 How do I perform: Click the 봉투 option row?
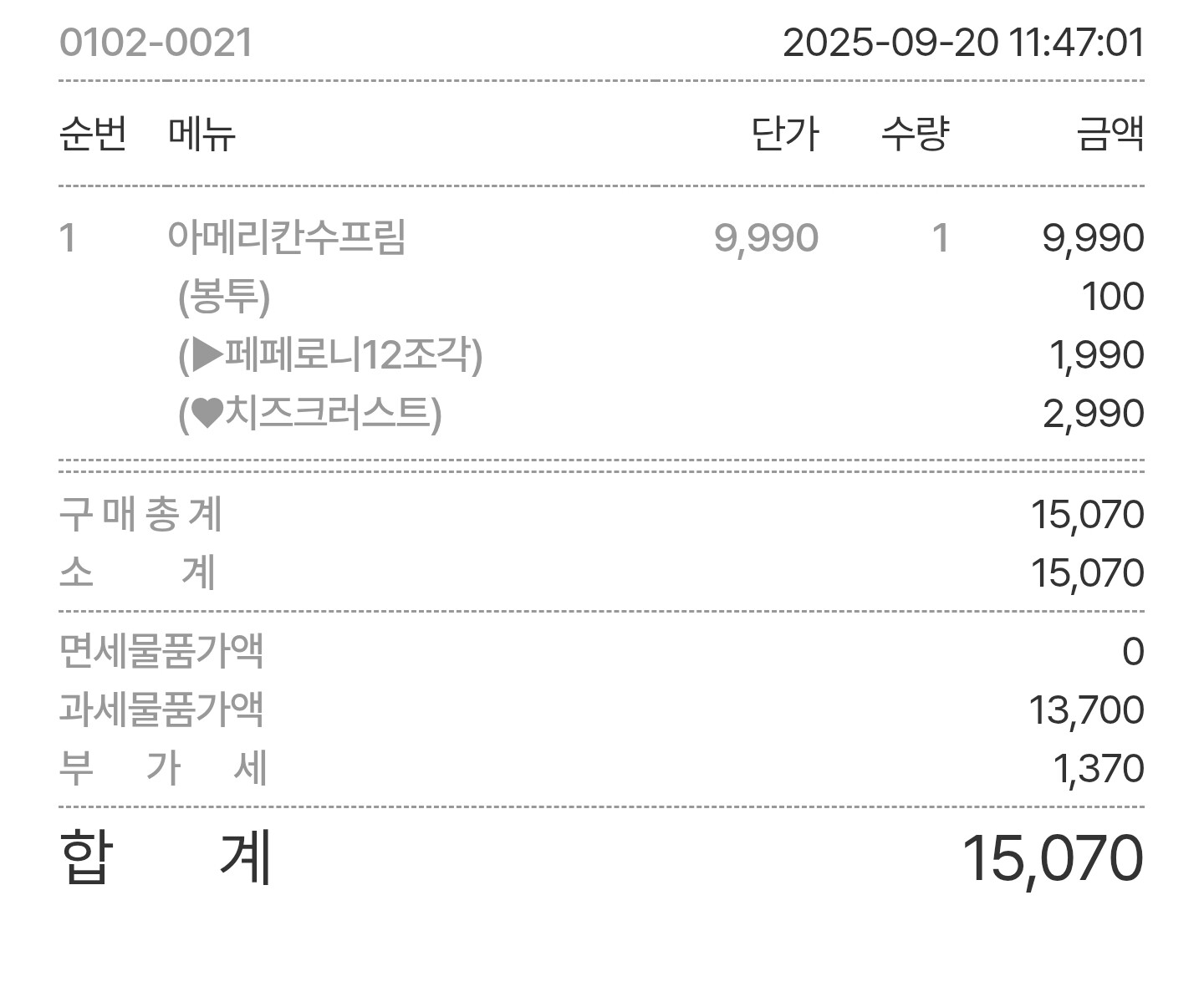click(x=601, y=297)
